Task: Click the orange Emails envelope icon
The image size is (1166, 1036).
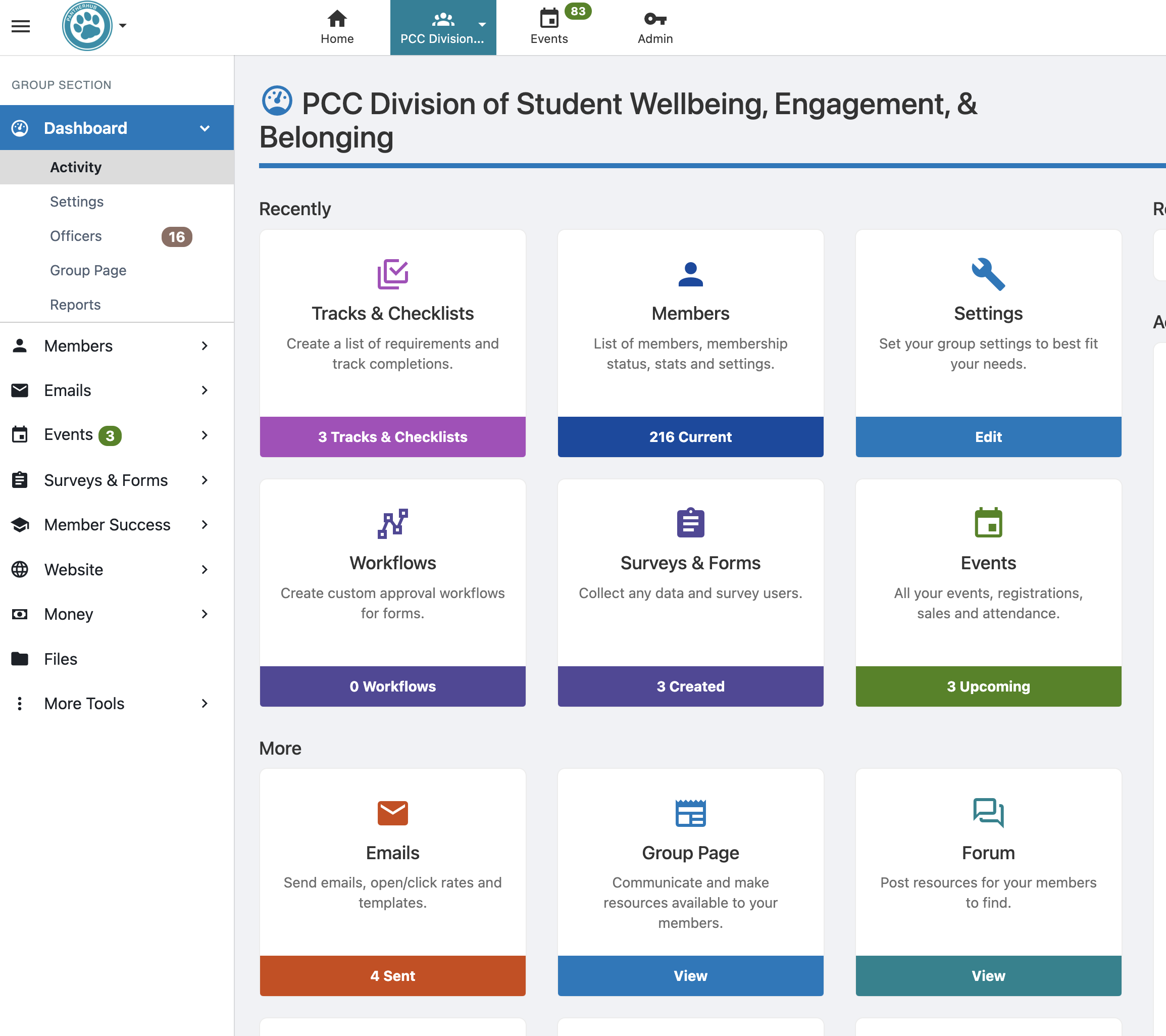Action: click(x=392, y=812)
